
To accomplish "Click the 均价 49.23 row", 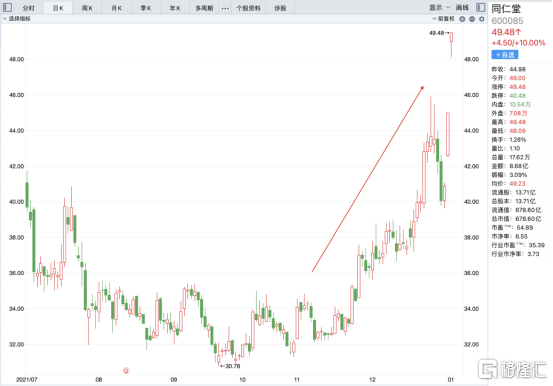I will click(509, 184).
